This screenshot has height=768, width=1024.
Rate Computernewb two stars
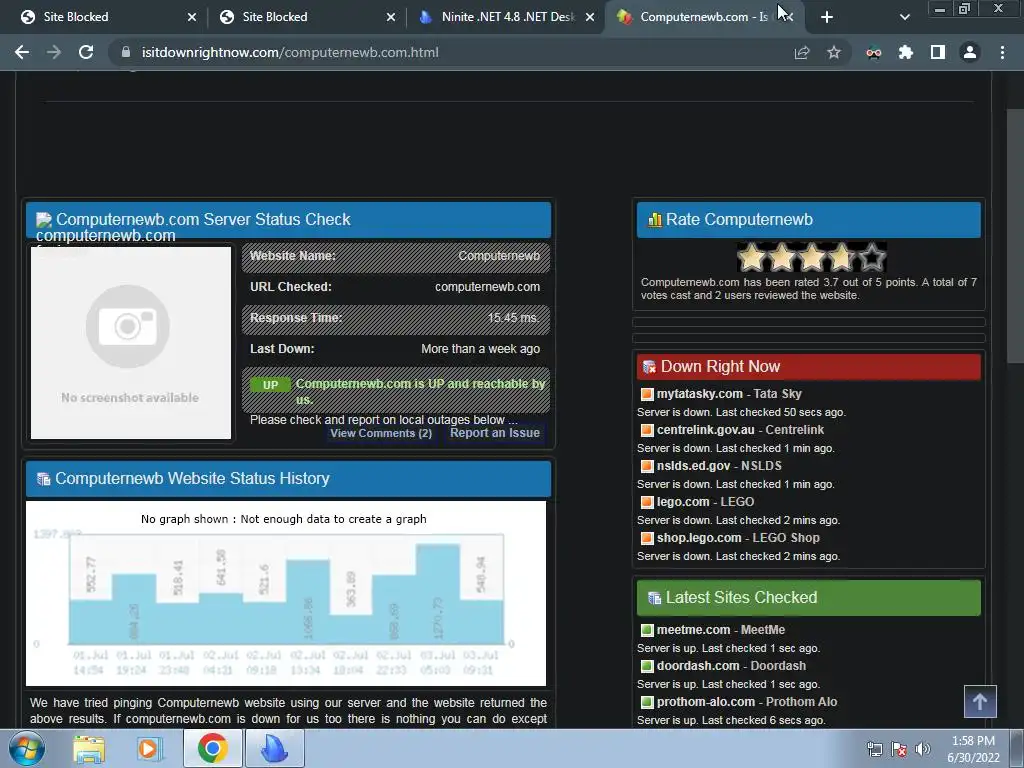[x=782, y=257]
